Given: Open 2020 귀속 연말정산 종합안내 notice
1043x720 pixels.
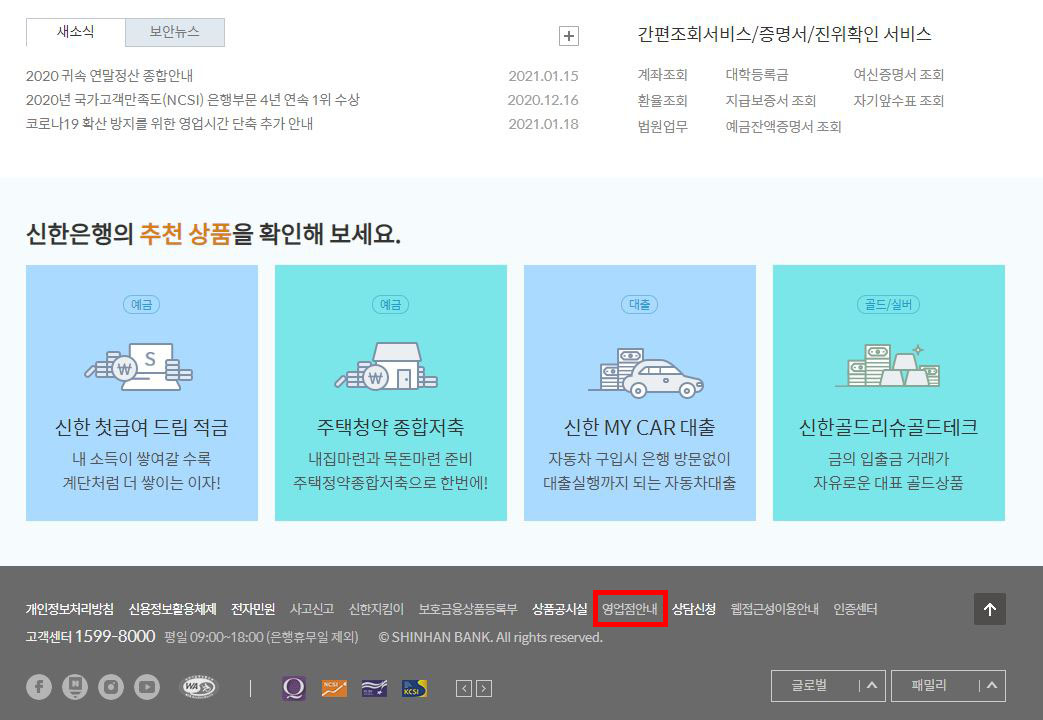Looking at the screenshot, I should 109,76.
